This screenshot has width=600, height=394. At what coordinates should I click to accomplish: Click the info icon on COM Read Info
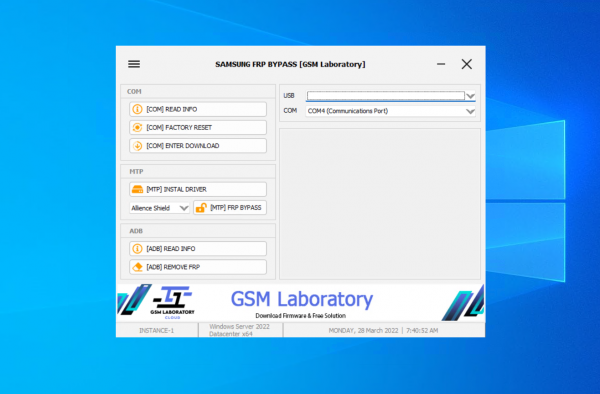[137, 109]
